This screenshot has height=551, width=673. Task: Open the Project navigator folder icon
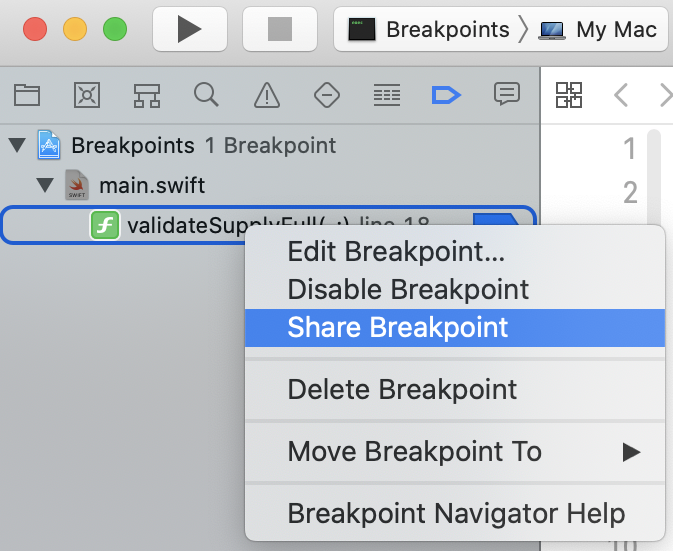(x=27, y=95)
